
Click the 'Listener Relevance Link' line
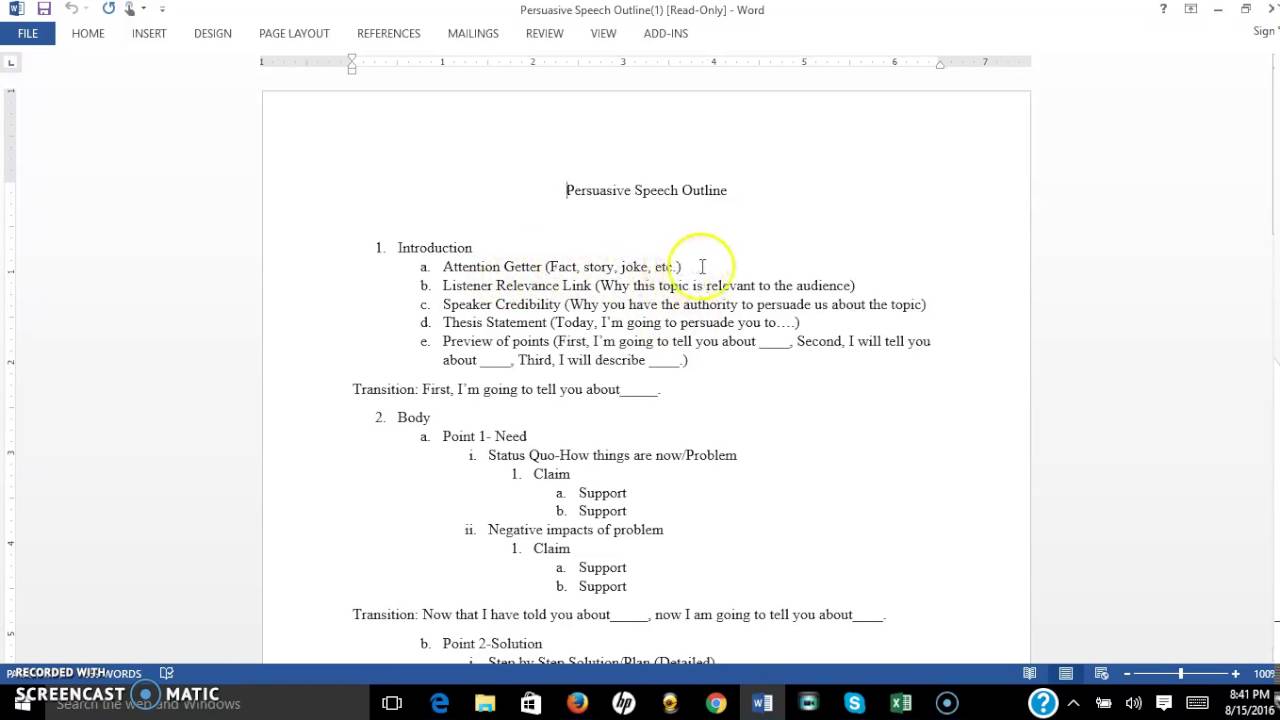648,286
